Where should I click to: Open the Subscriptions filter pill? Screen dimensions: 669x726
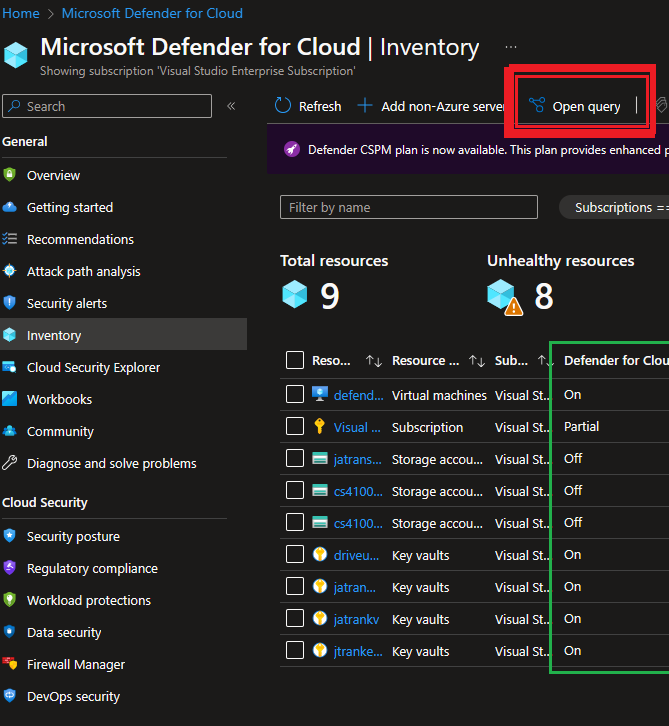pos(614,207)
